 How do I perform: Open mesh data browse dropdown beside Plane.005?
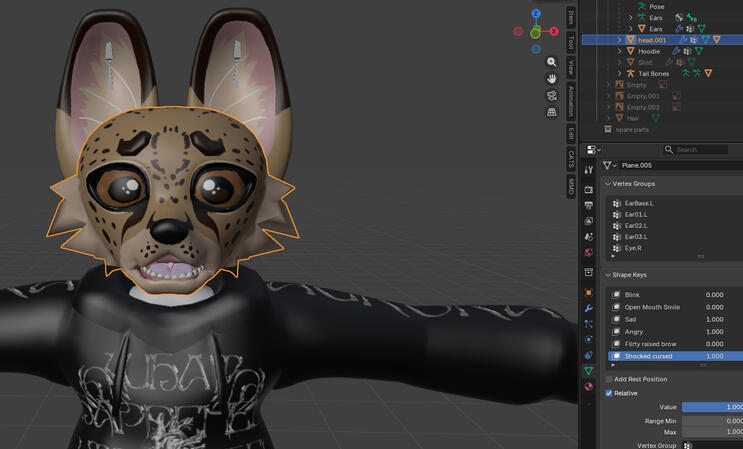[609, 165]
